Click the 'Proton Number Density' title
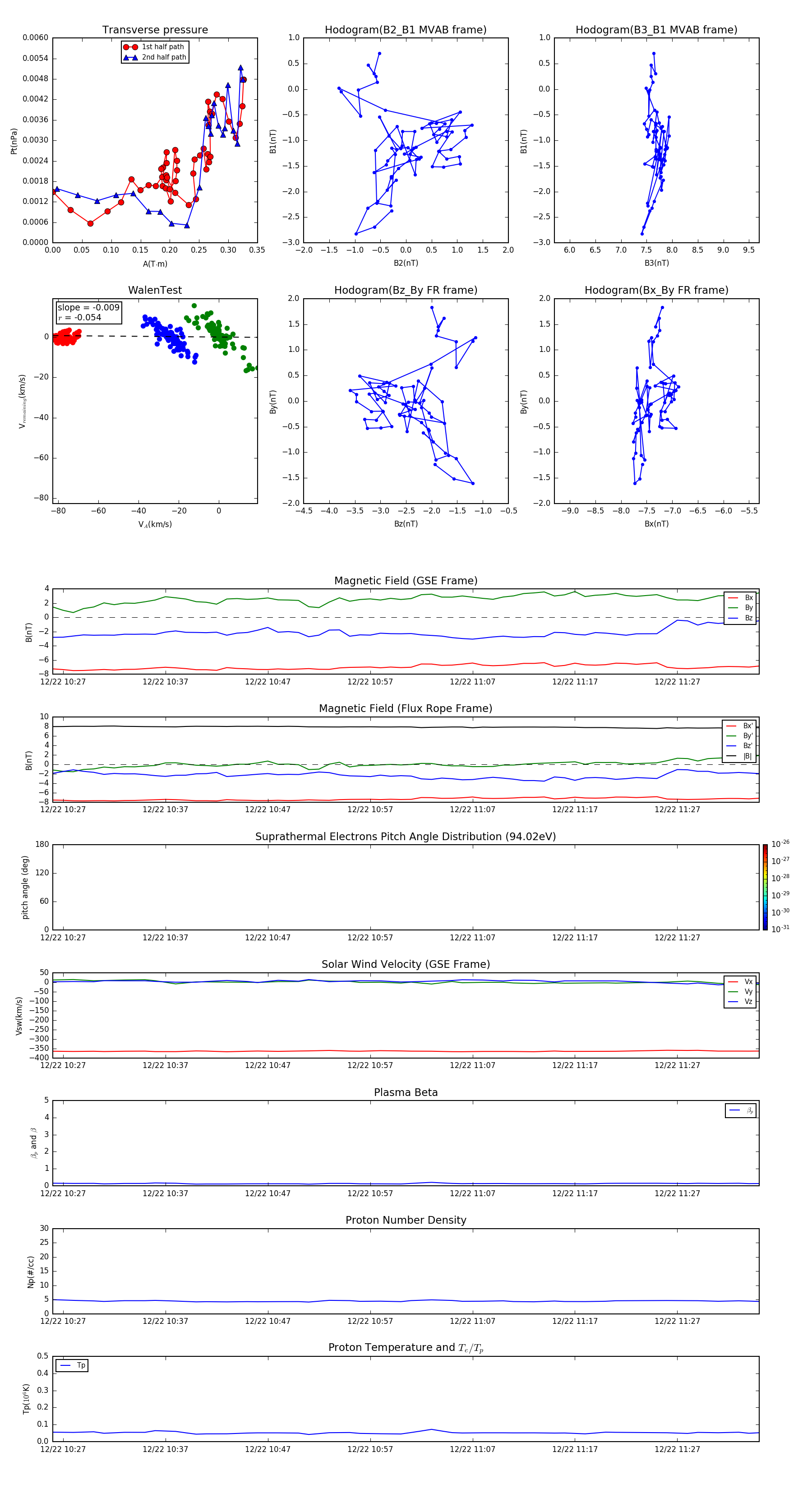 click(x=406, y=1220)
